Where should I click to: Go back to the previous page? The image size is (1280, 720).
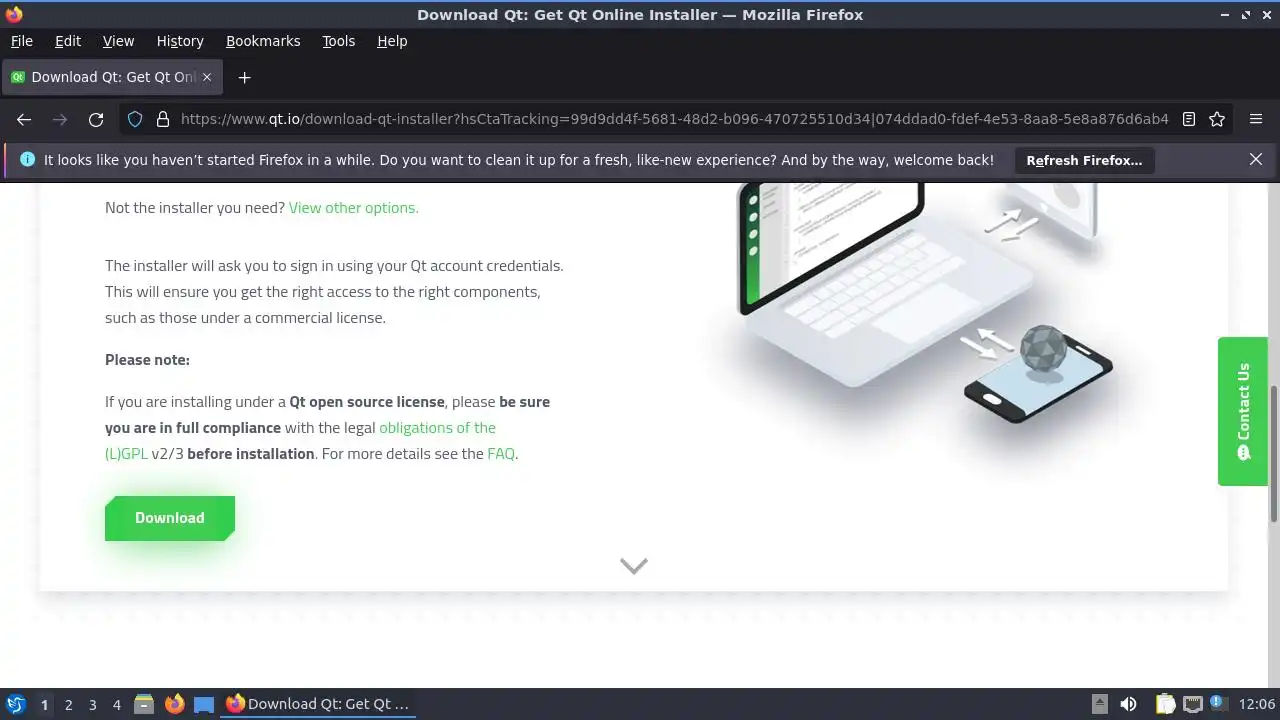[24, 119]
